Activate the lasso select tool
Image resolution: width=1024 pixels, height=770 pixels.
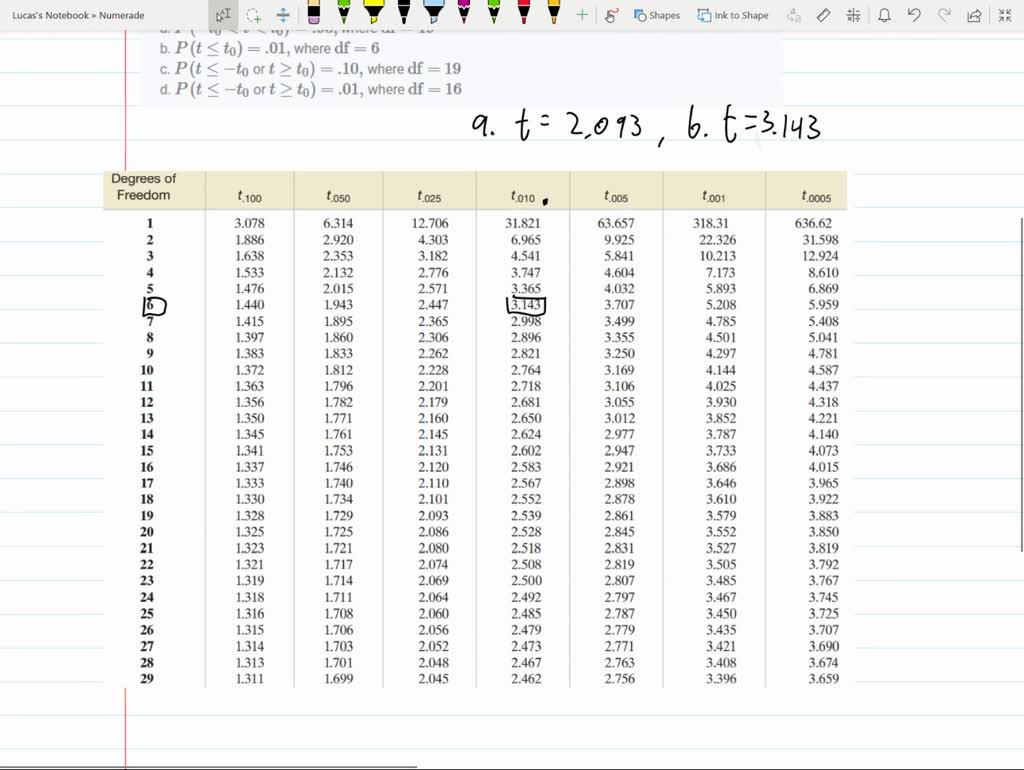253,13
